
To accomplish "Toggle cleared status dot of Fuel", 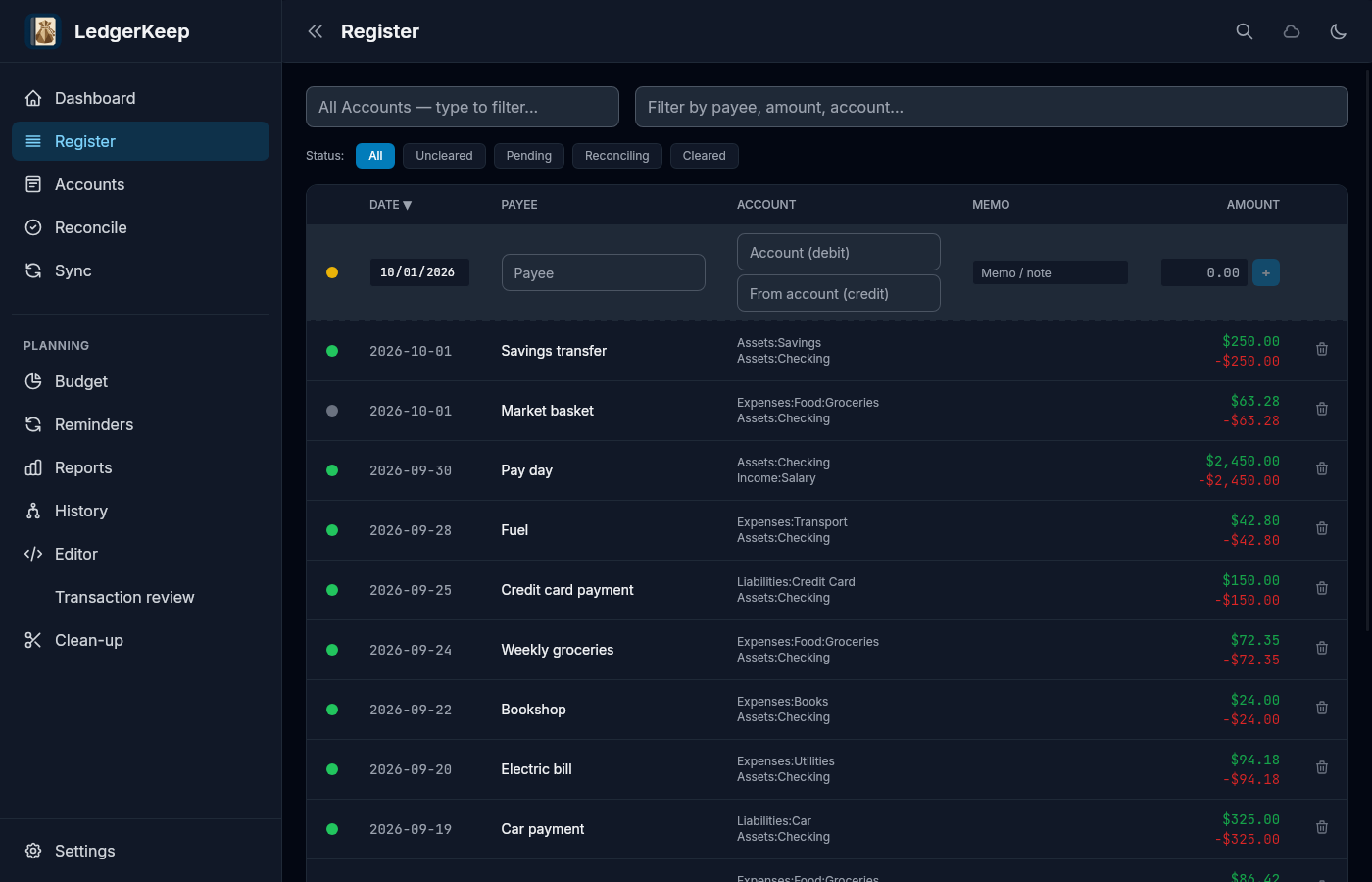I will 332,530.
